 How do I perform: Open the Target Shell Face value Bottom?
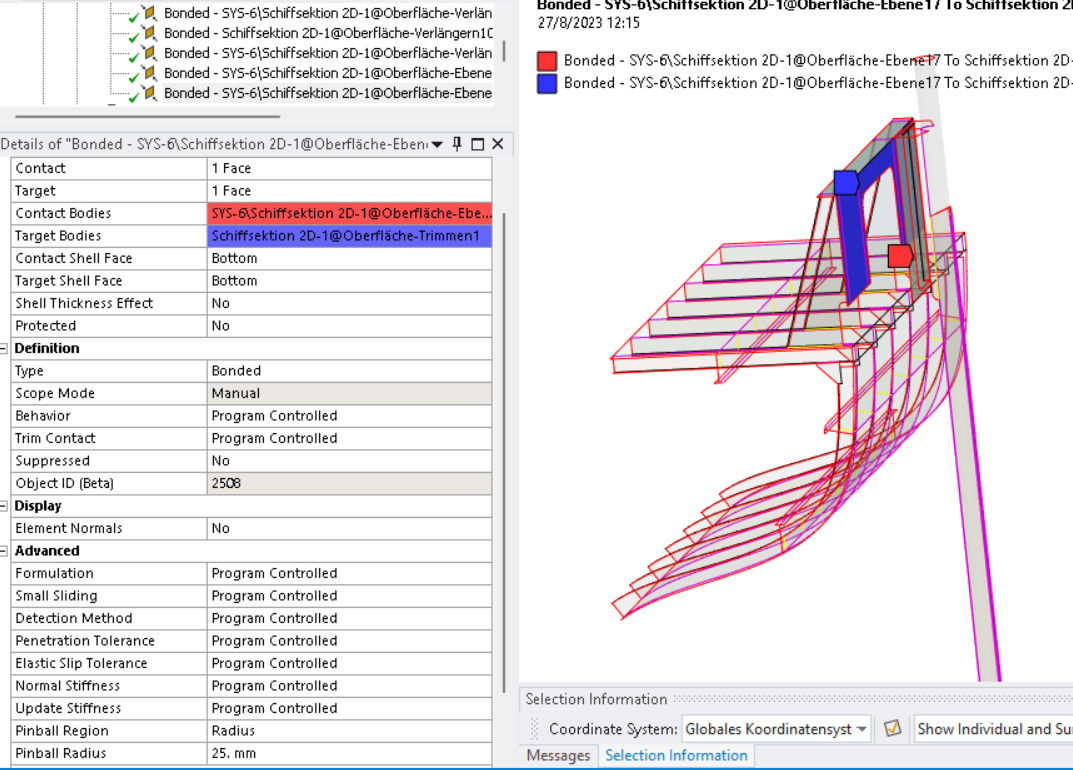[x=350, y=281]
